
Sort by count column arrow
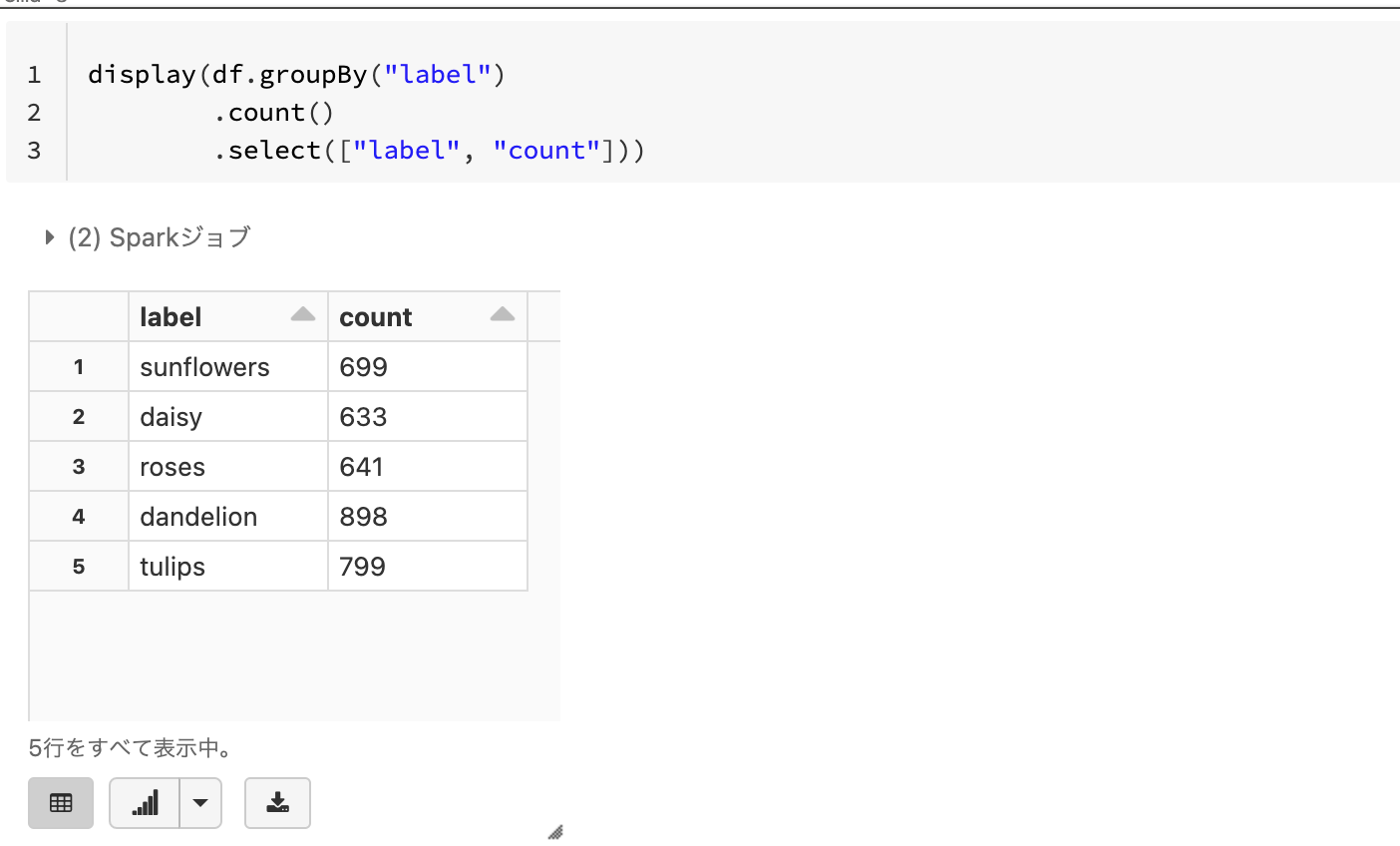503,315
